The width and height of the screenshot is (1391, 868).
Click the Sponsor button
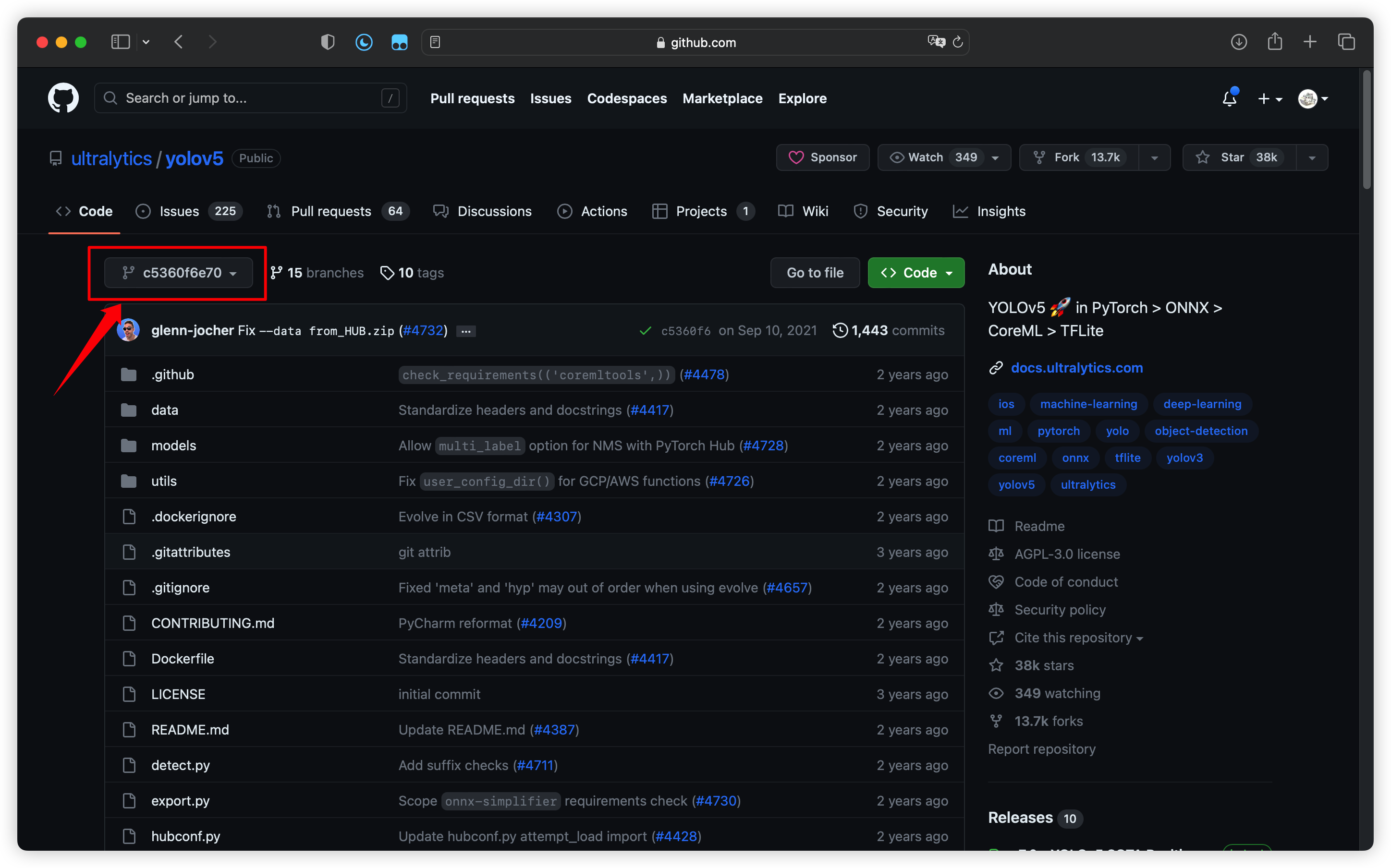coord(822,157)
